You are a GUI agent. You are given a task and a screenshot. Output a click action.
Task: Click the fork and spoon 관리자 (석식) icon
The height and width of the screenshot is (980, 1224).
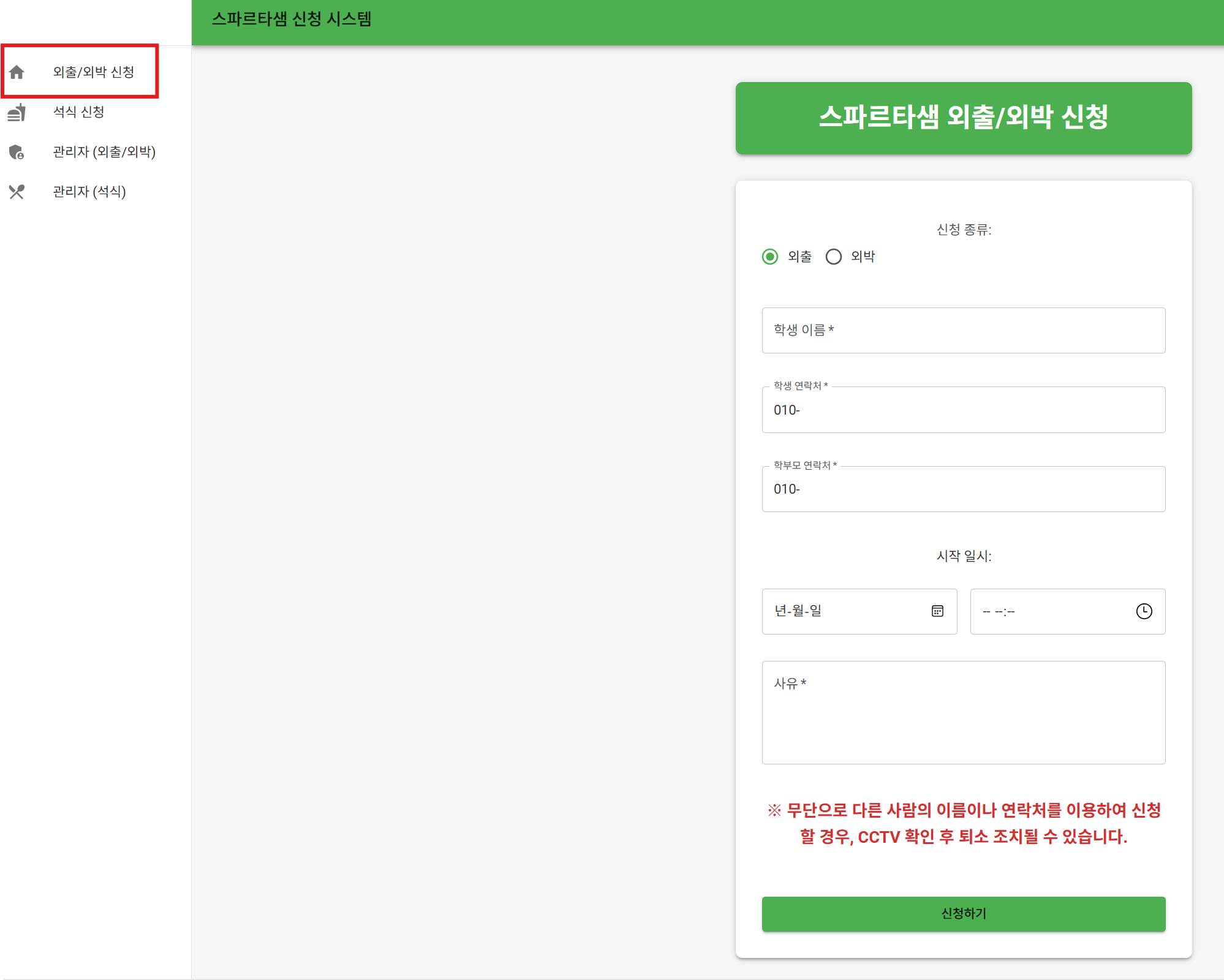(17, 192)
